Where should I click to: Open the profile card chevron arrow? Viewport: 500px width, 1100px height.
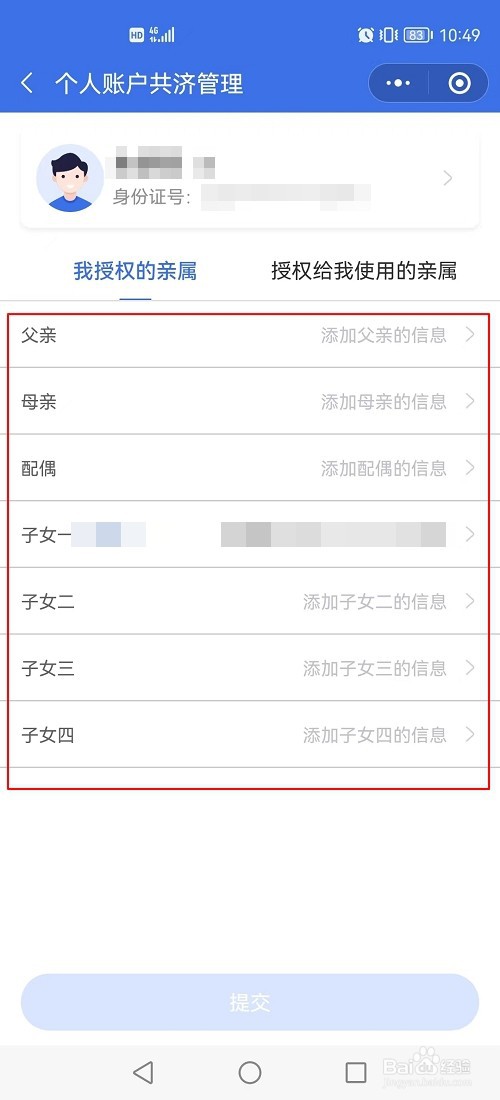(x=448, y=178)
